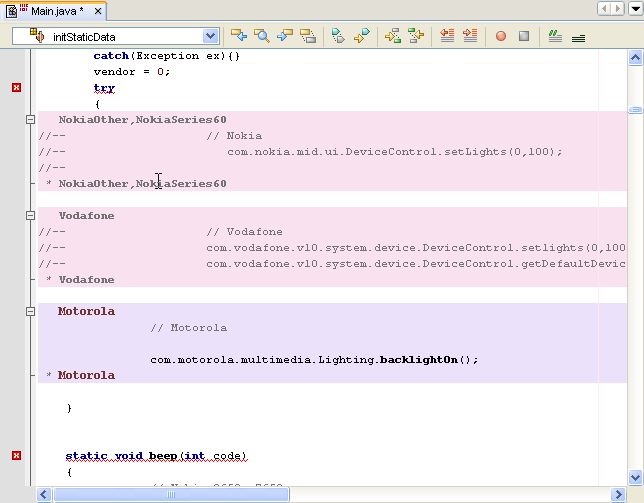The image size is (644, 503).
Task: Click the Main.java file icon in the tab
Action: pyautogui.click(x=12, y=11)
